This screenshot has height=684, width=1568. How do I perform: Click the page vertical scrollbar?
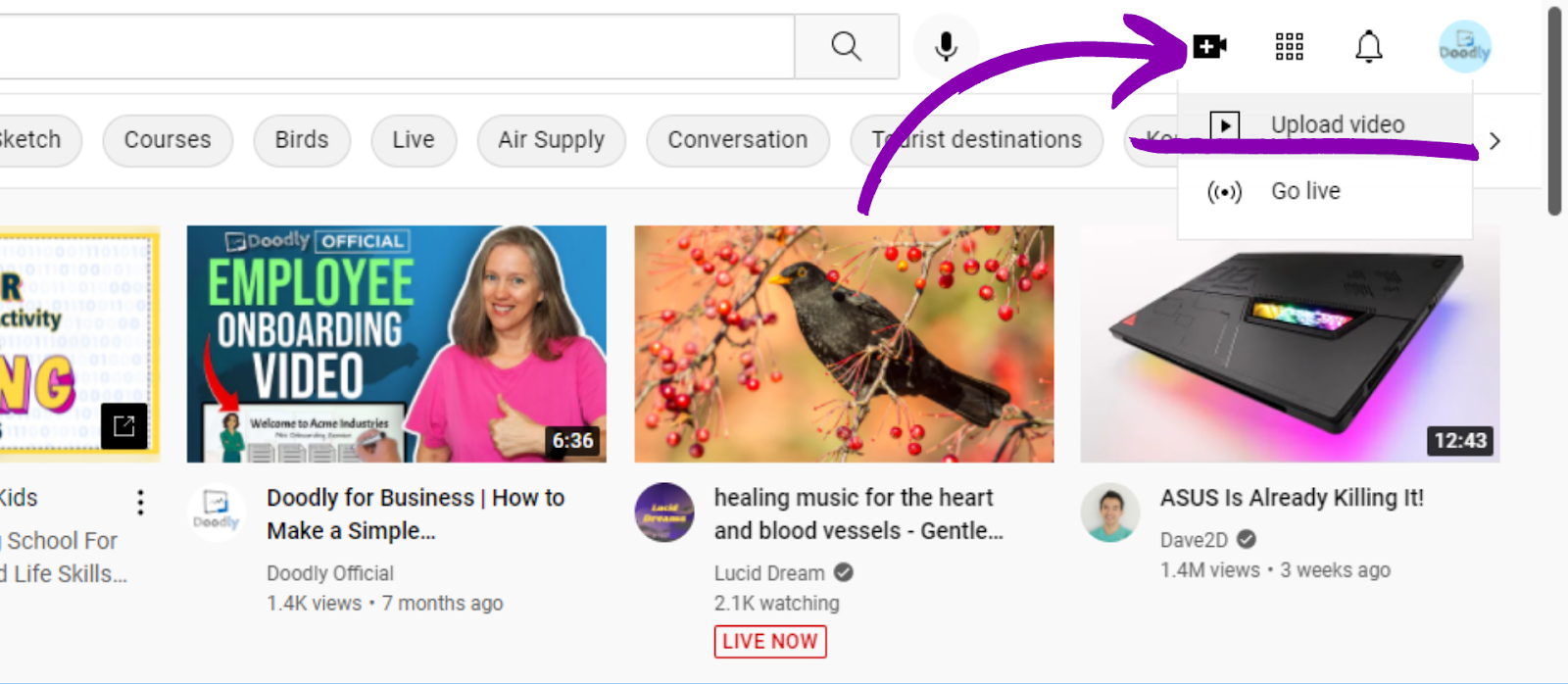tap(1555, 111)
